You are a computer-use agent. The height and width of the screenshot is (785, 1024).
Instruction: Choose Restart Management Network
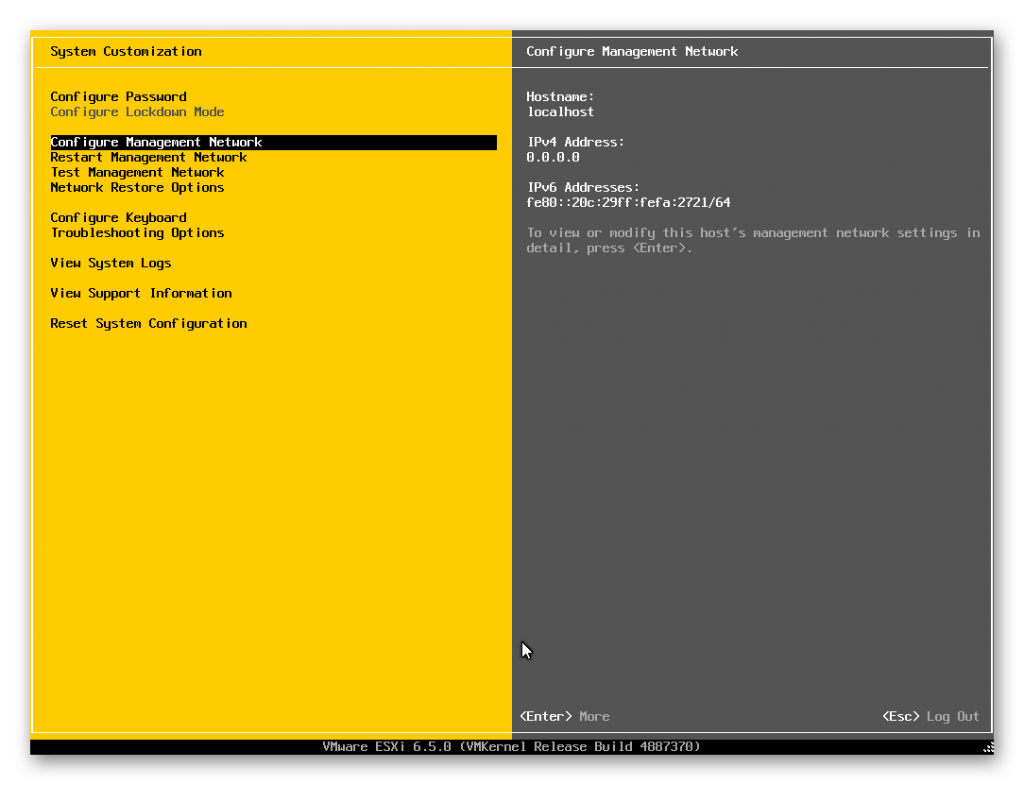coord(148,157)
